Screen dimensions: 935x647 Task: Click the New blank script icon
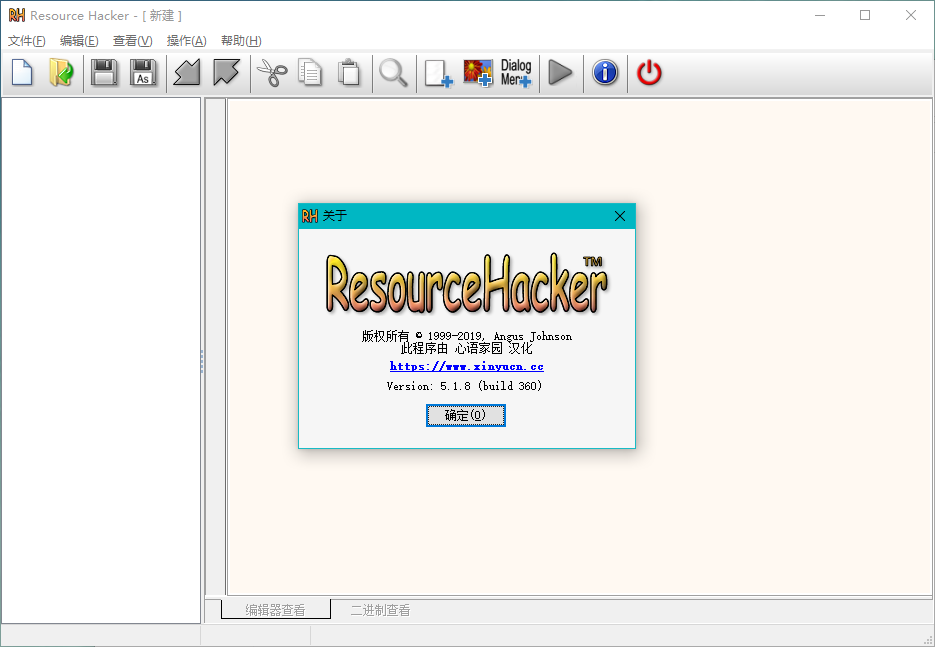pos(22,73)
